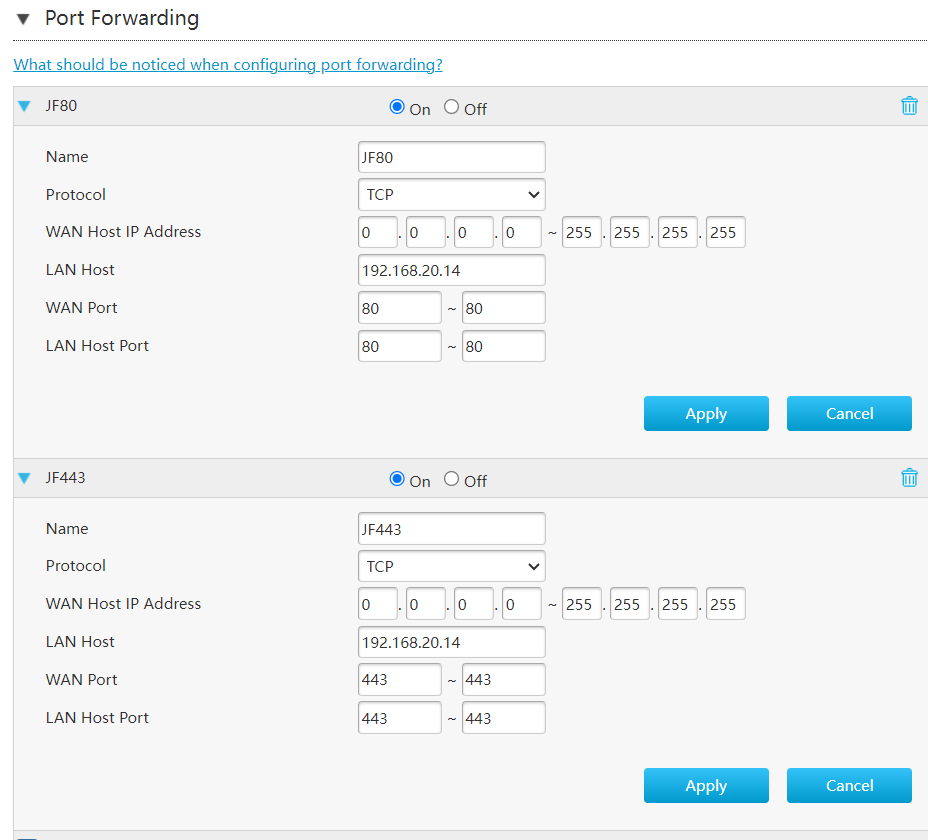Click JF443 LAN Host Port end field
The width and height of the screenshot is (928, 840).
click(503, 718)
